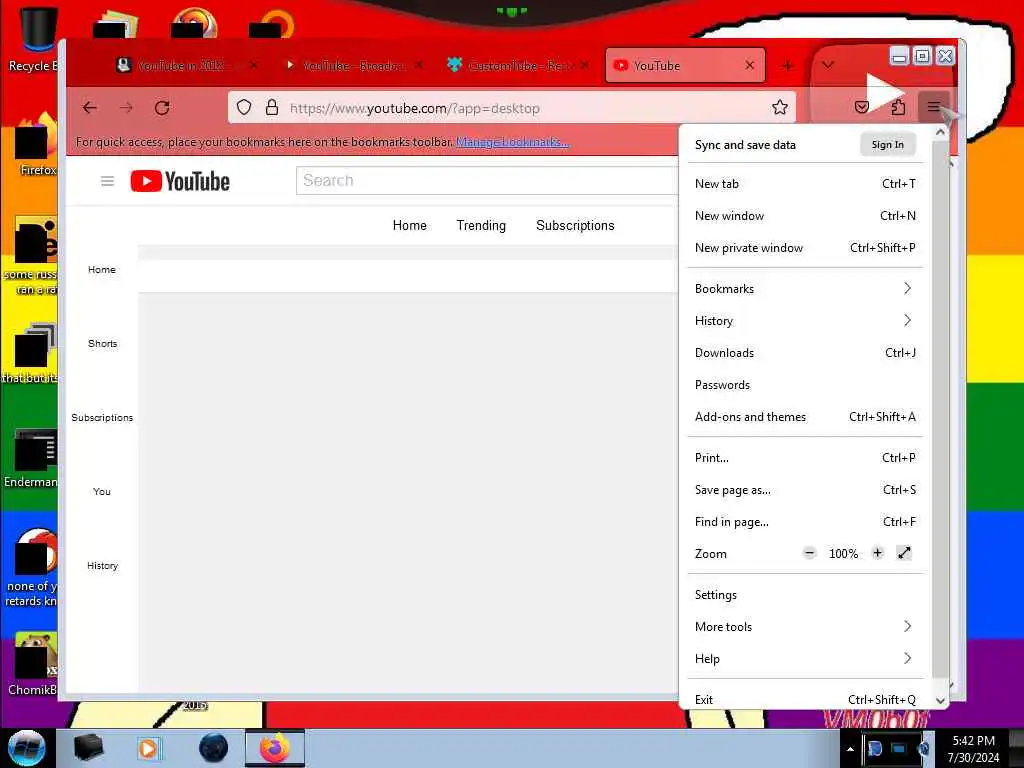Choose New private window
The width and height of the screenshot is (1024, 768).
[805, 248]
